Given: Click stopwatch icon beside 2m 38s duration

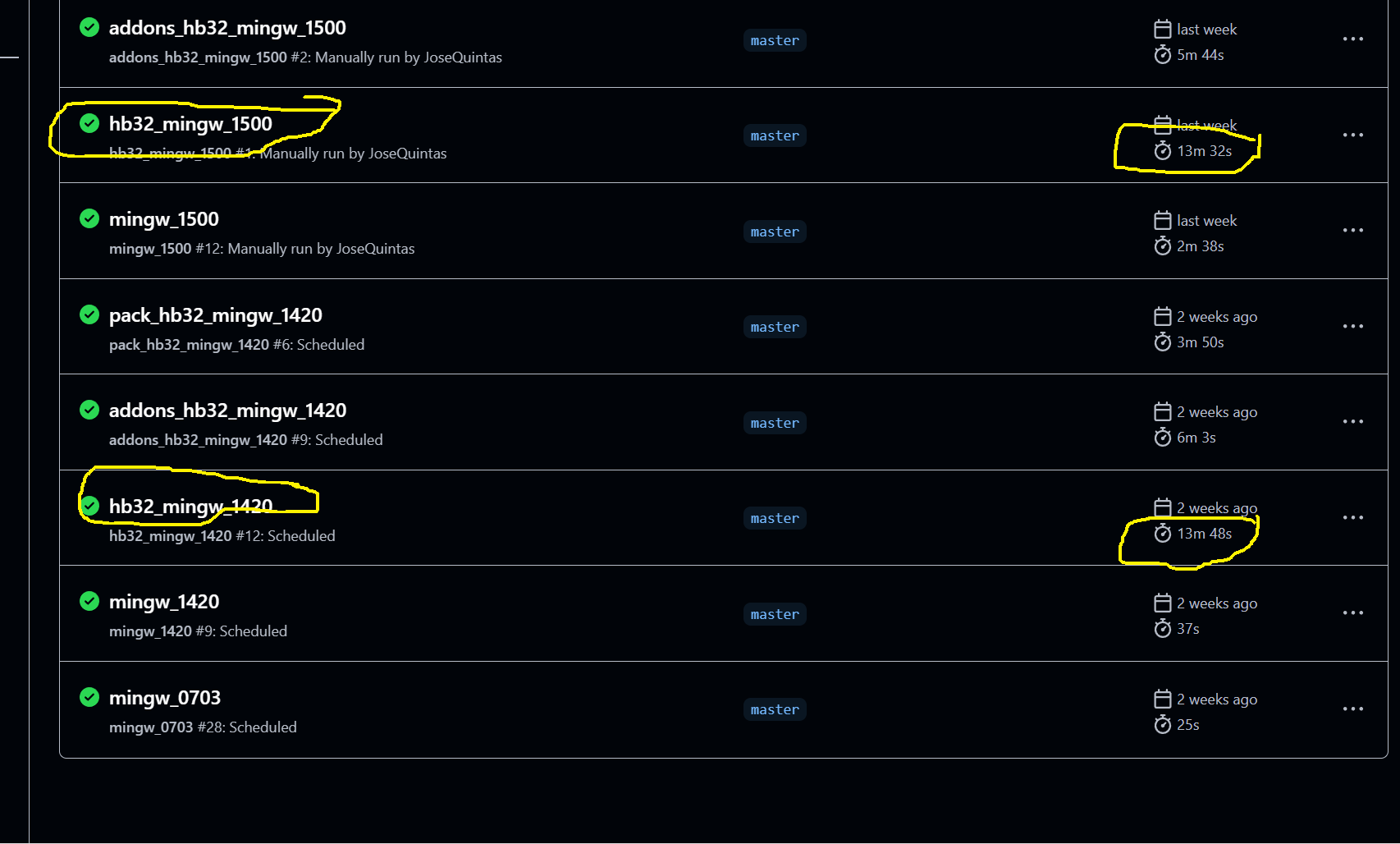Looking at the screenshot, I should [1162, 246].
